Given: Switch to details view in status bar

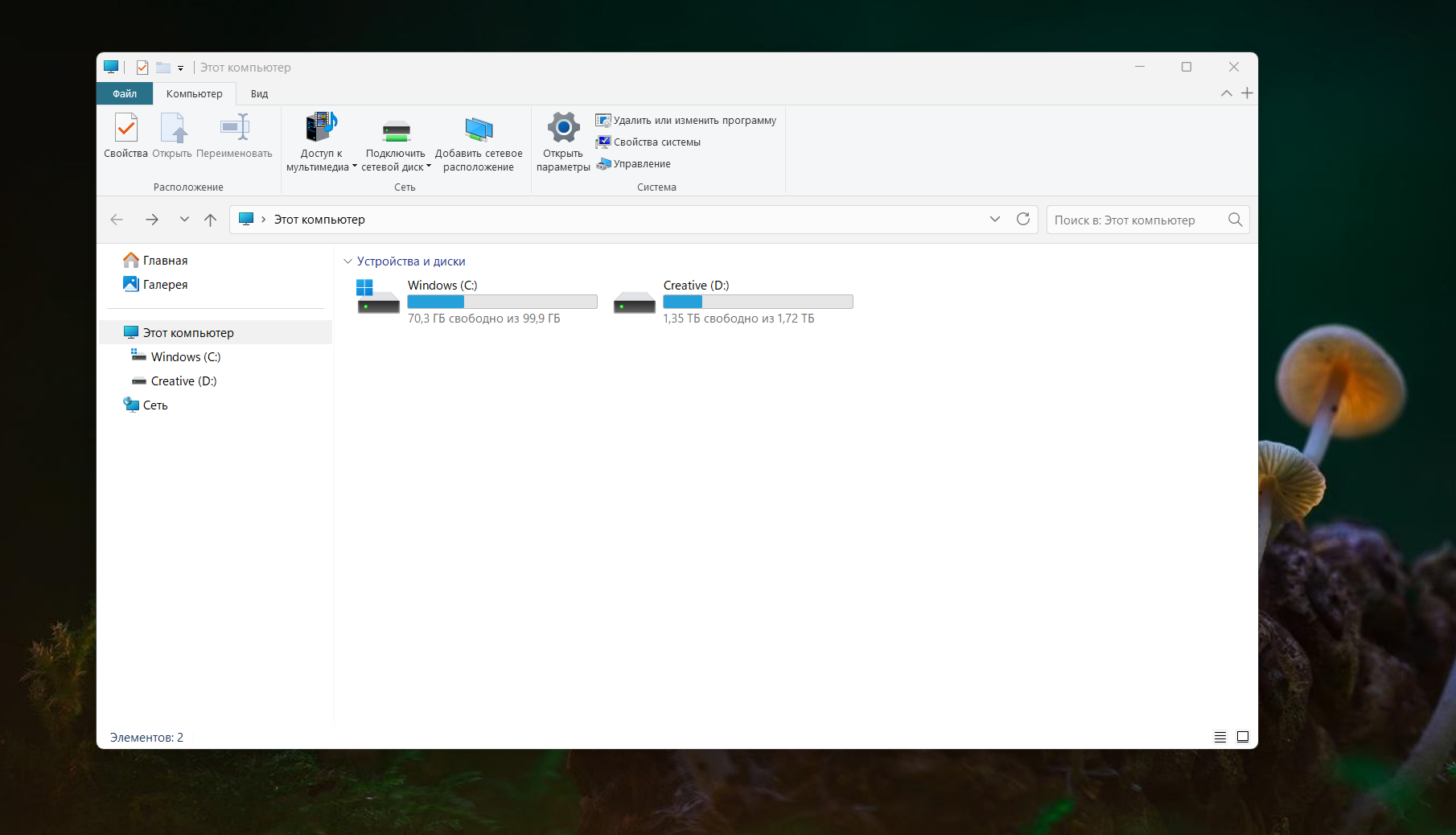Looking at the screenshot, I should pyautogui.click(x=1220, y=737).
